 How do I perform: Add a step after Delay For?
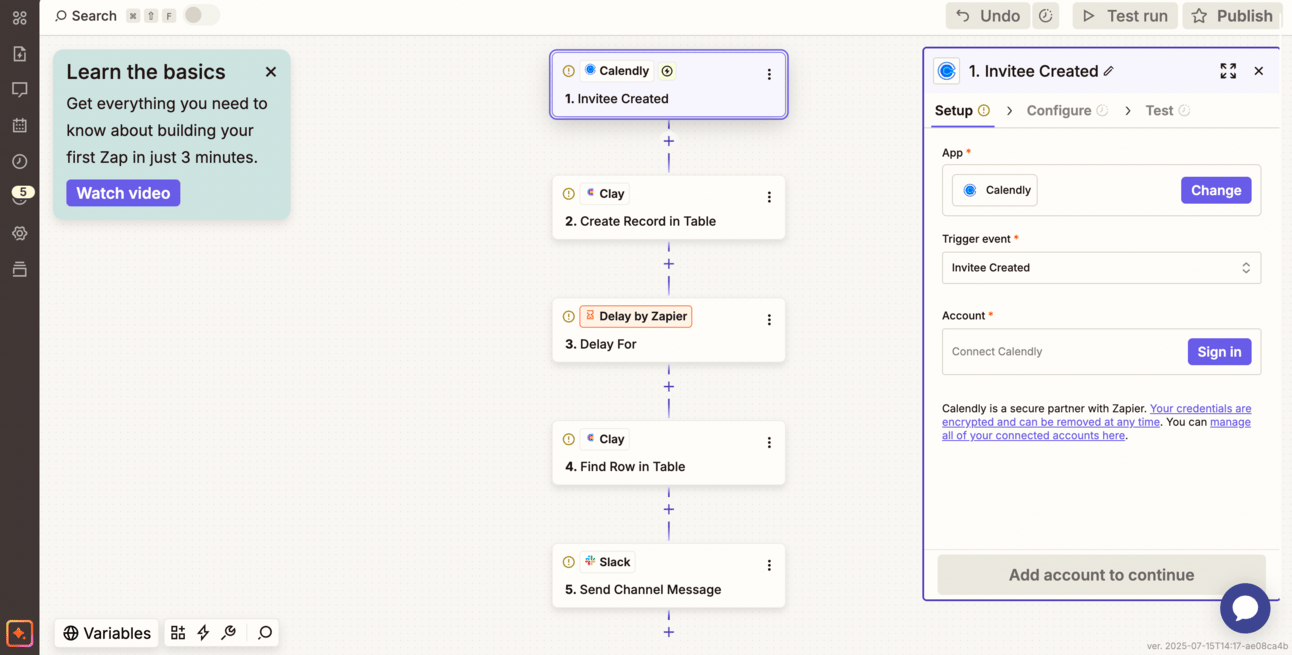[x=669, y=387]
